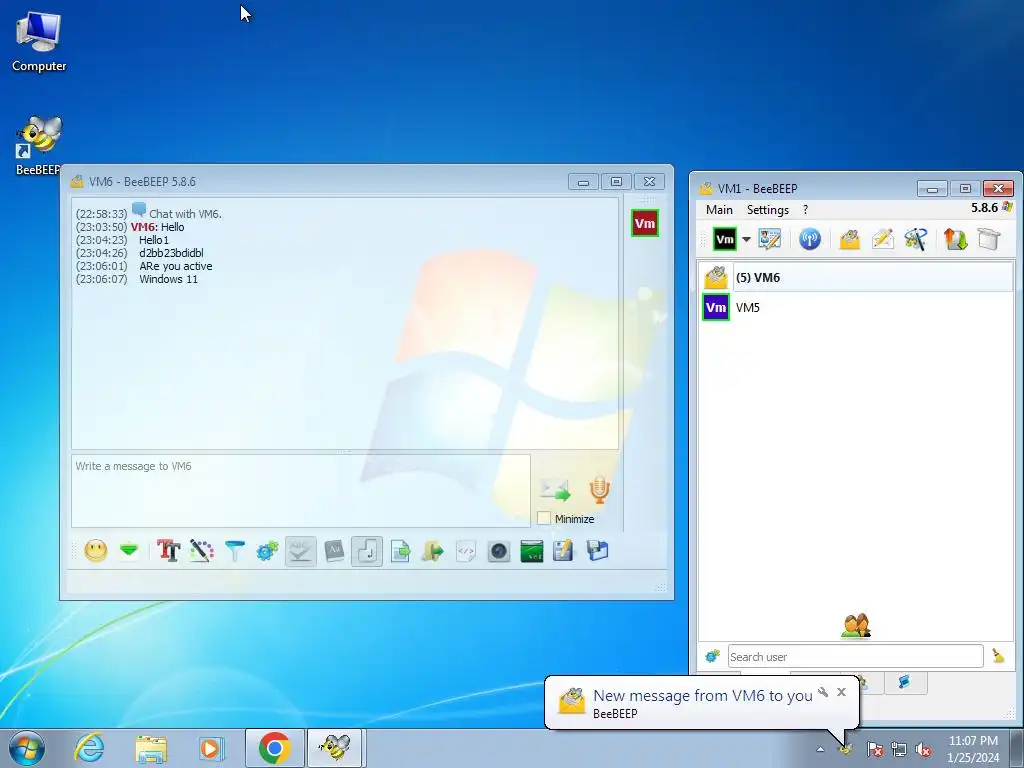Open the chat font selector (TT icon)
This screenshot has width=1024, height=768.
click(x=168, y=551)
